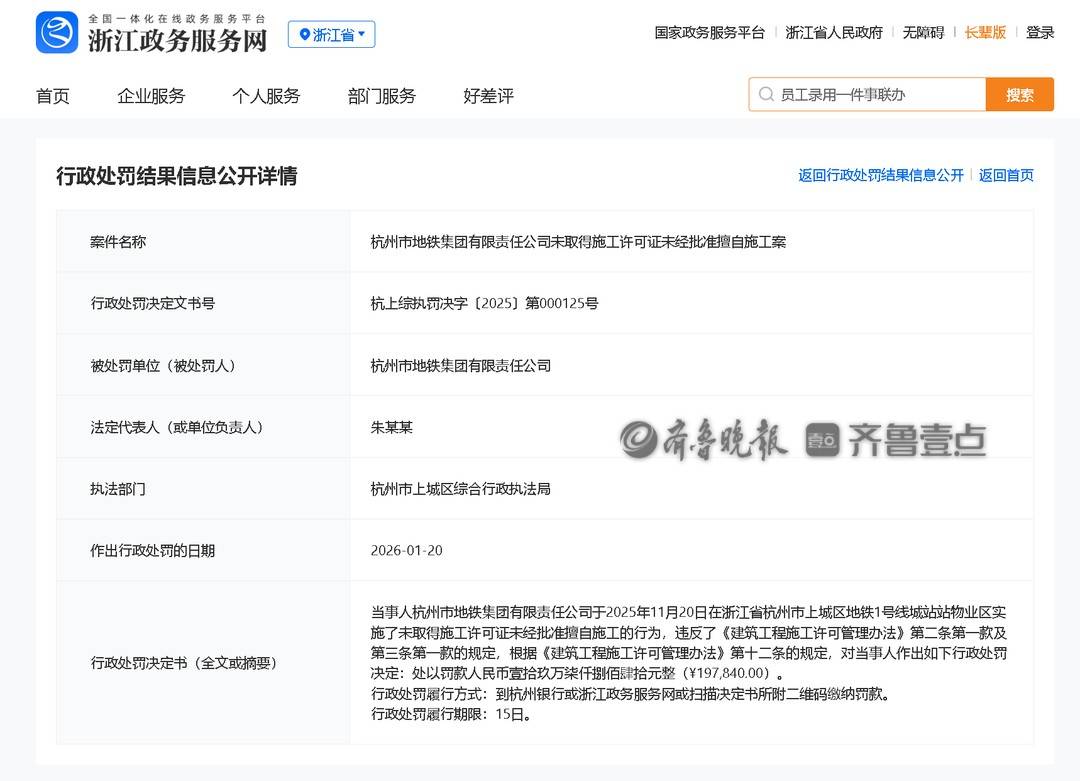This screenshot has height=781, width=1080.
Task: Visit the 国家政务服务平台 link
Action: pyautogui.click(x=709, y=32)
